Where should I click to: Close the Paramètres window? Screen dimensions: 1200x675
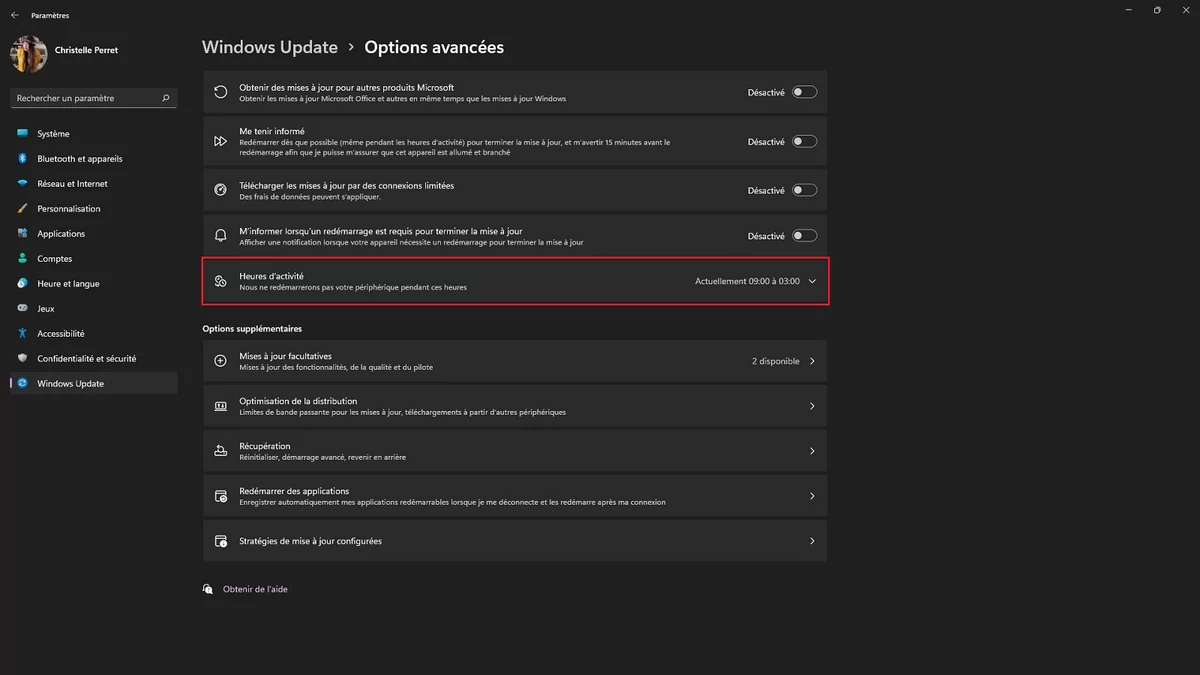[x=1184, y=10]
